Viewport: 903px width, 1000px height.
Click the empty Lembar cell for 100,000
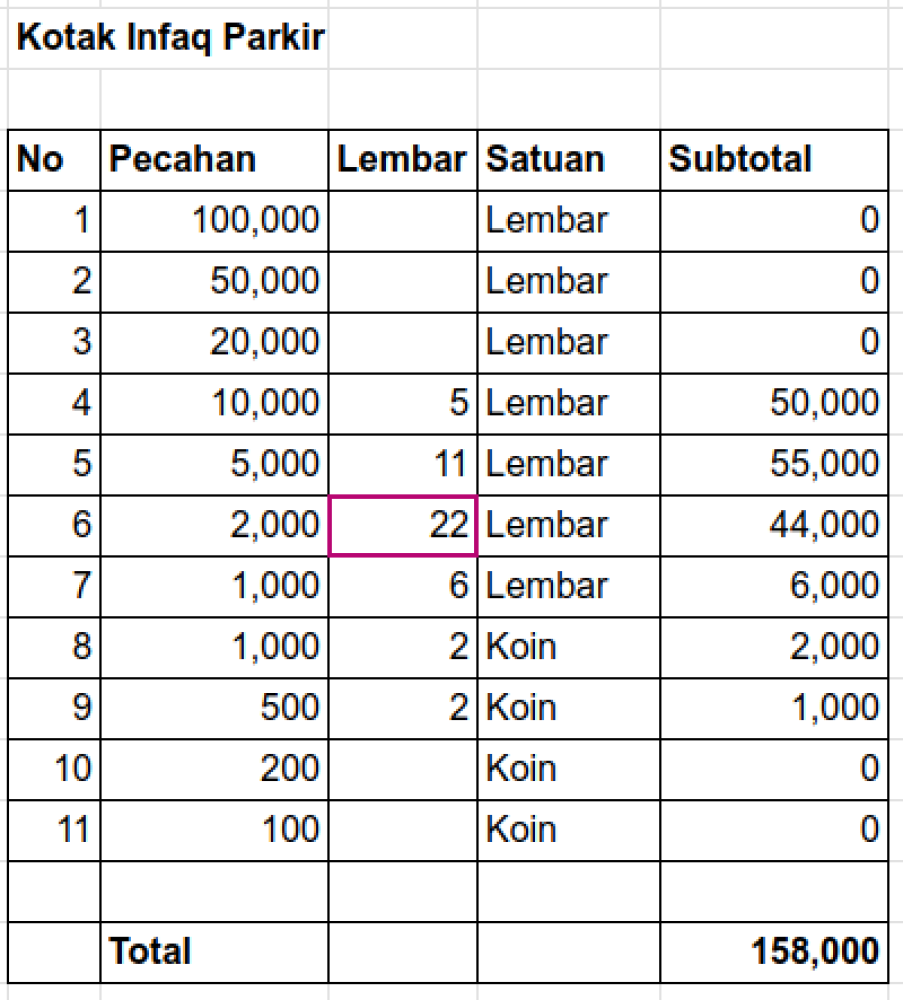point(403,220)
